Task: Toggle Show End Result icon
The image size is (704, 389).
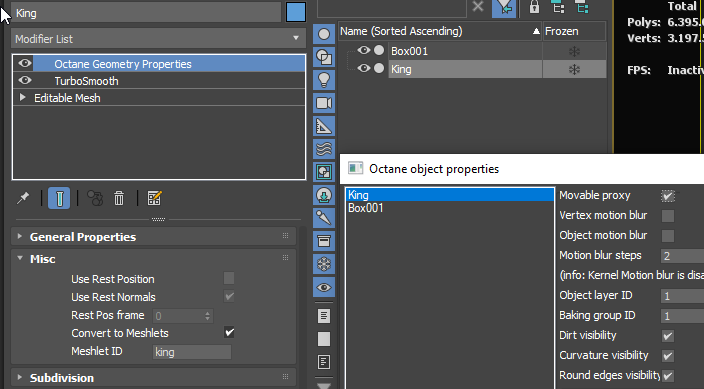Action: click(x=59, y=198)
